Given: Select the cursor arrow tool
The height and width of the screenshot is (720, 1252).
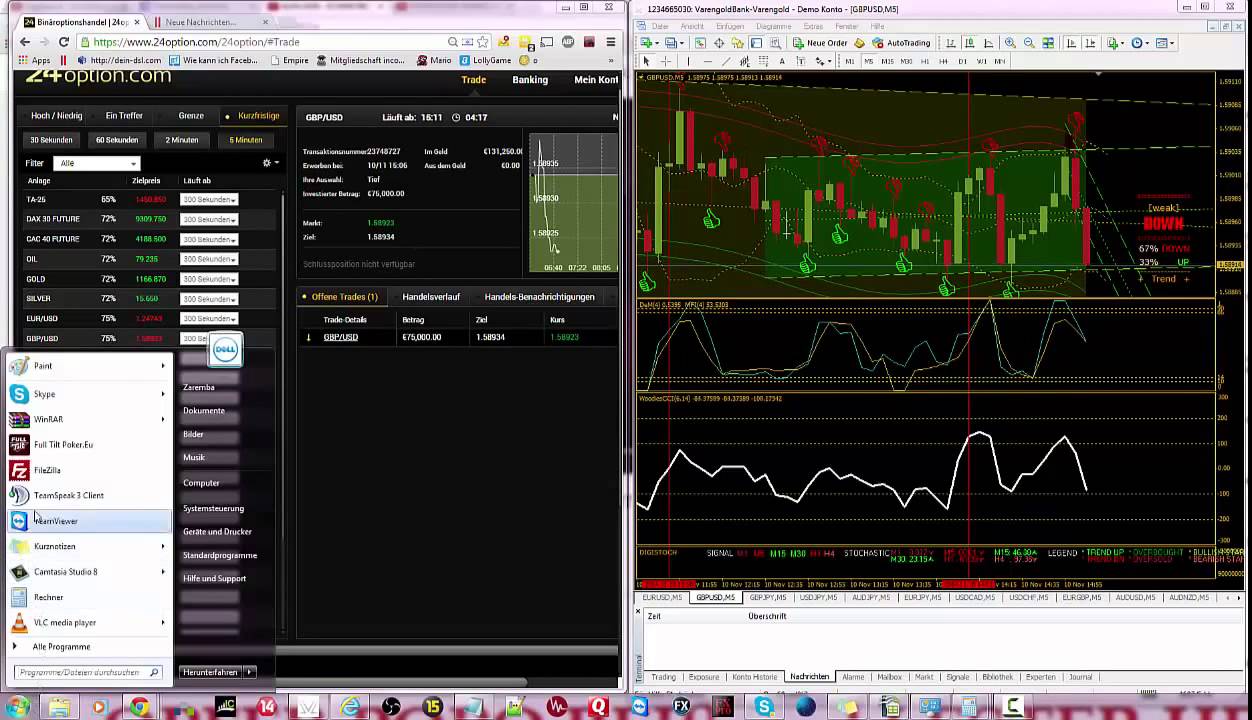Looking at the screenshot, I should pos(646,61).
